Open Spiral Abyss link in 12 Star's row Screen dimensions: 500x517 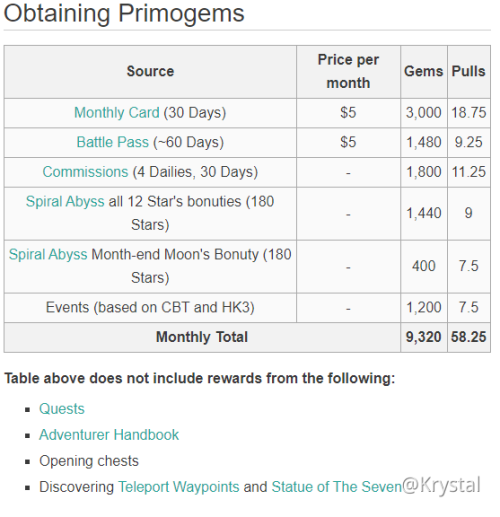click(65, 202)
